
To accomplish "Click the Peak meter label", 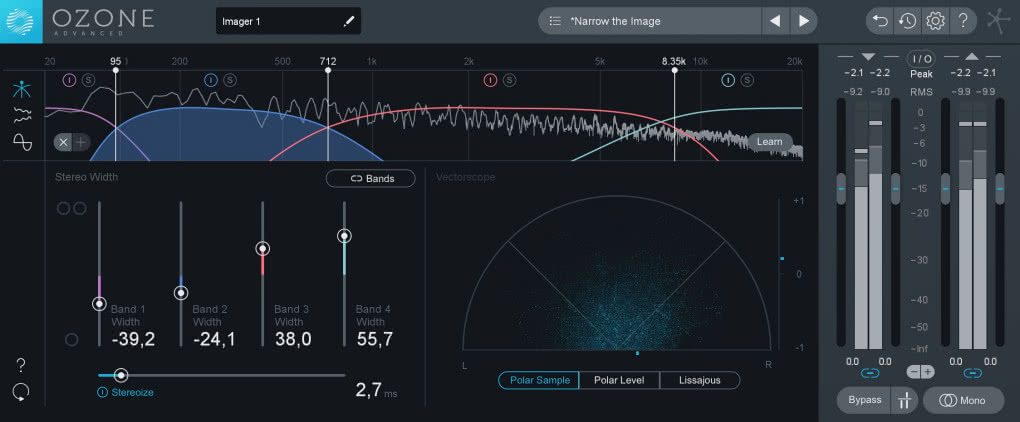I will [x=921, y=75].
